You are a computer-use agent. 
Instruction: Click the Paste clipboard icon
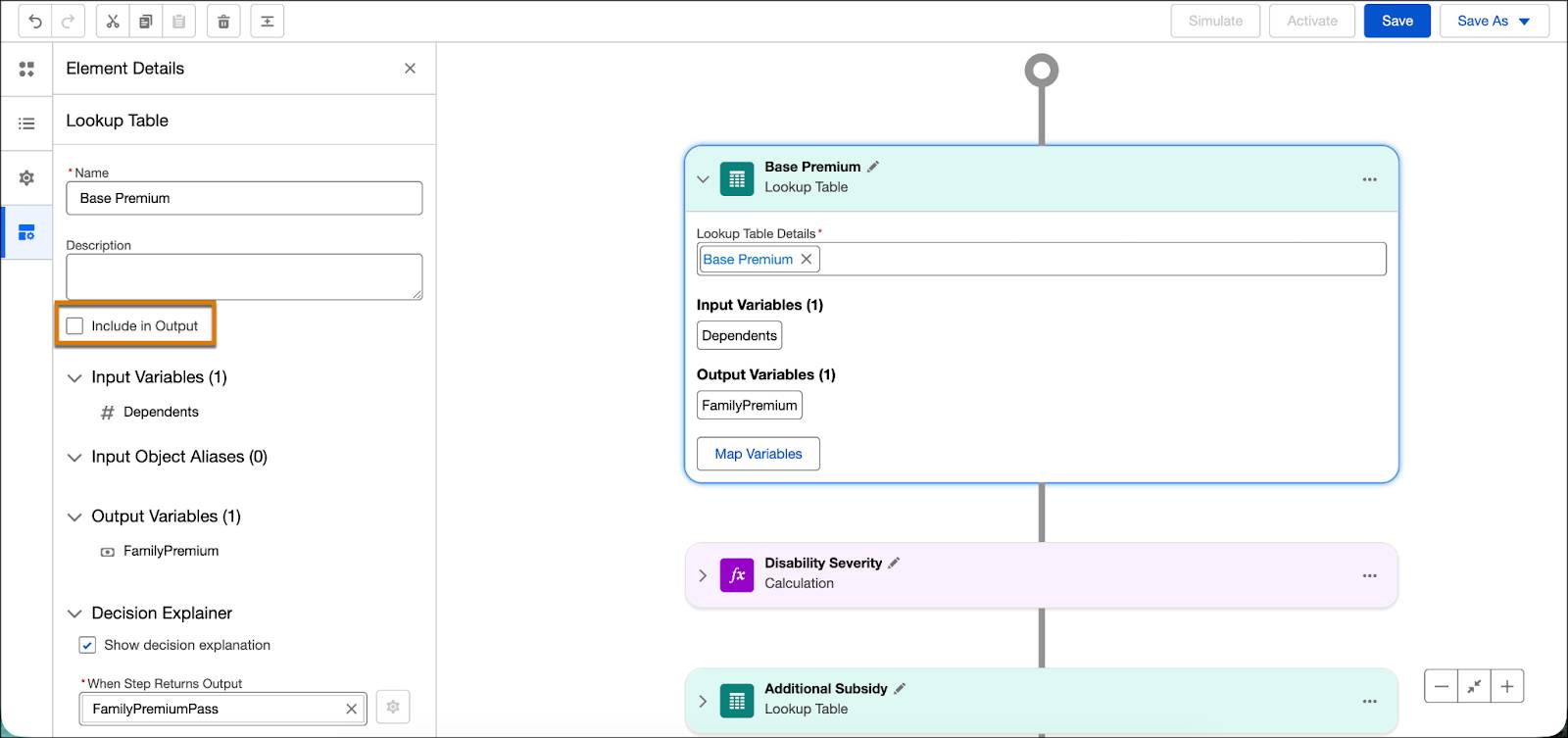[x=178, y=21]
